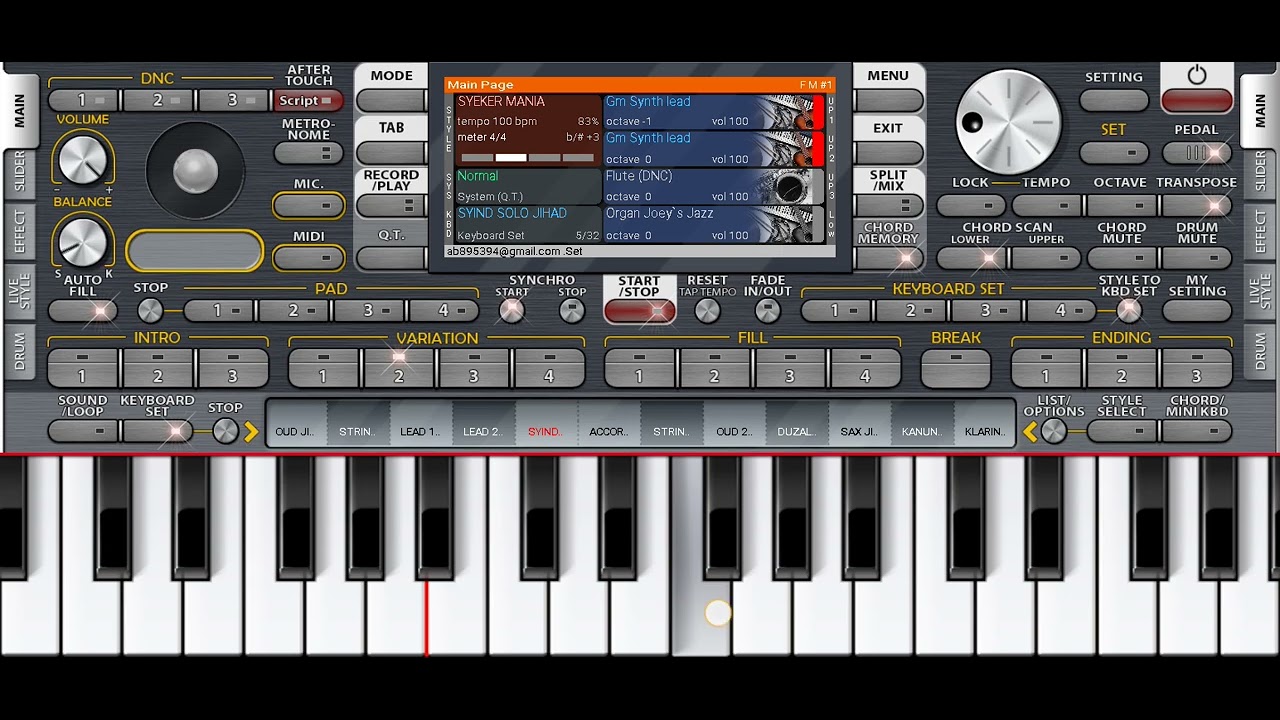Select Keyboard Set 3 button

click(x=986, y=311)
